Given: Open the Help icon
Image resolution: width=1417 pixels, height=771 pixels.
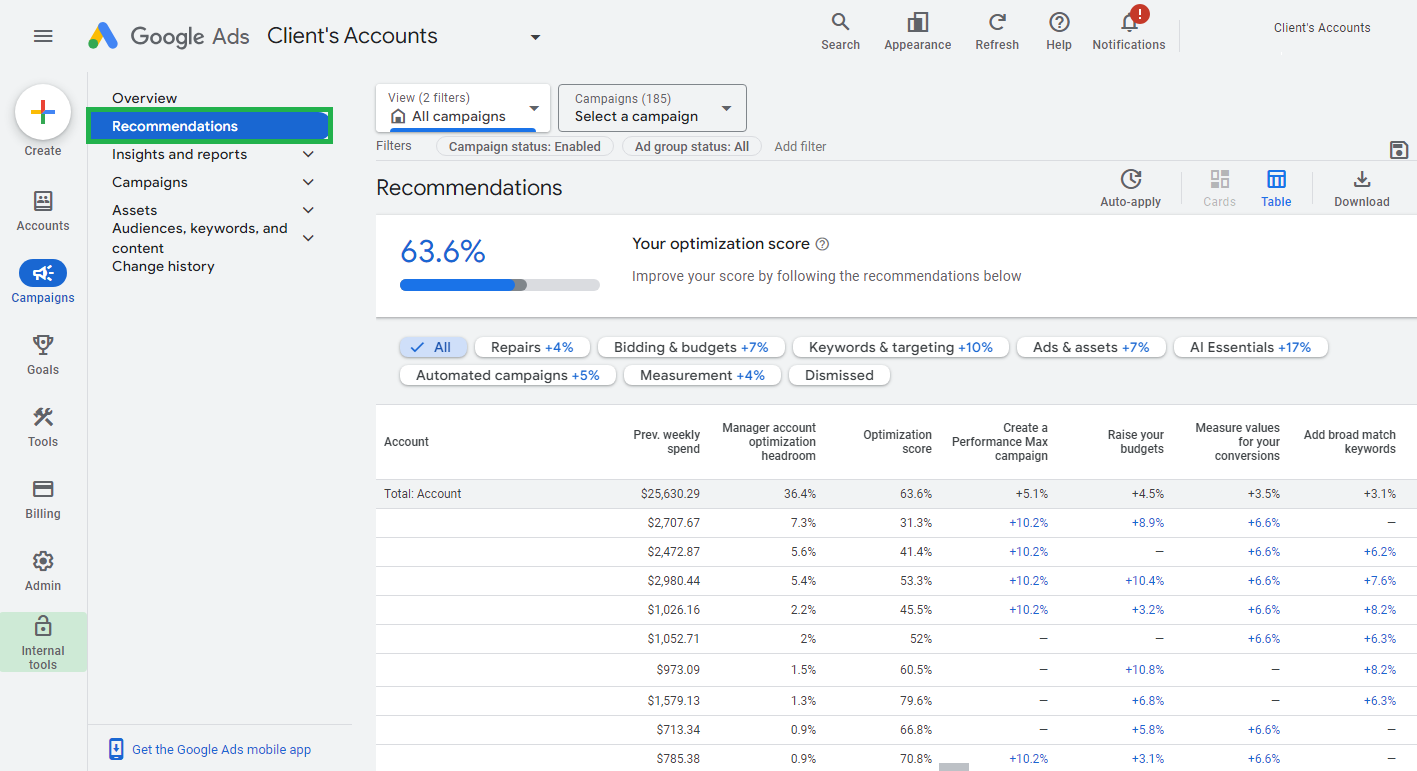Looking at the screenshot, I should coord(1059,32).
